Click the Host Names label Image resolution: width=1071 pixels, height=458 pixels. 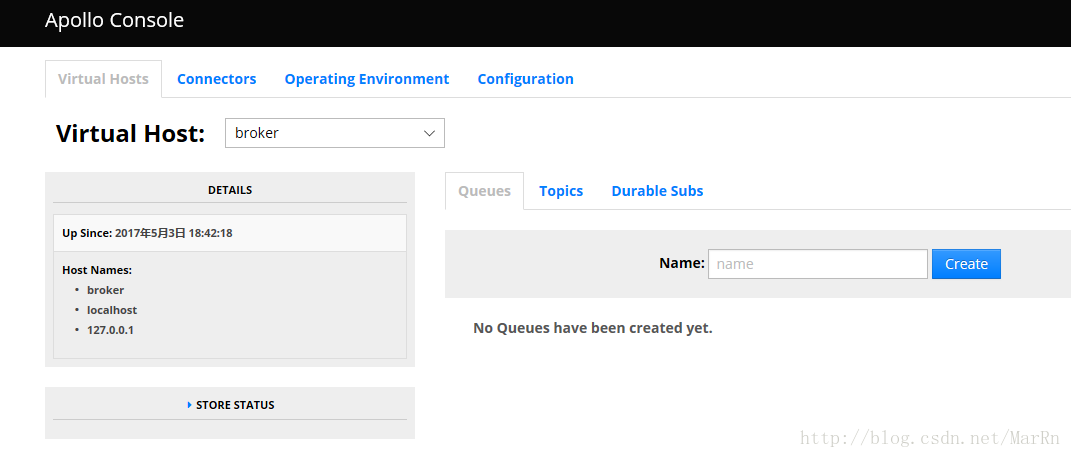tap(97, 270)
